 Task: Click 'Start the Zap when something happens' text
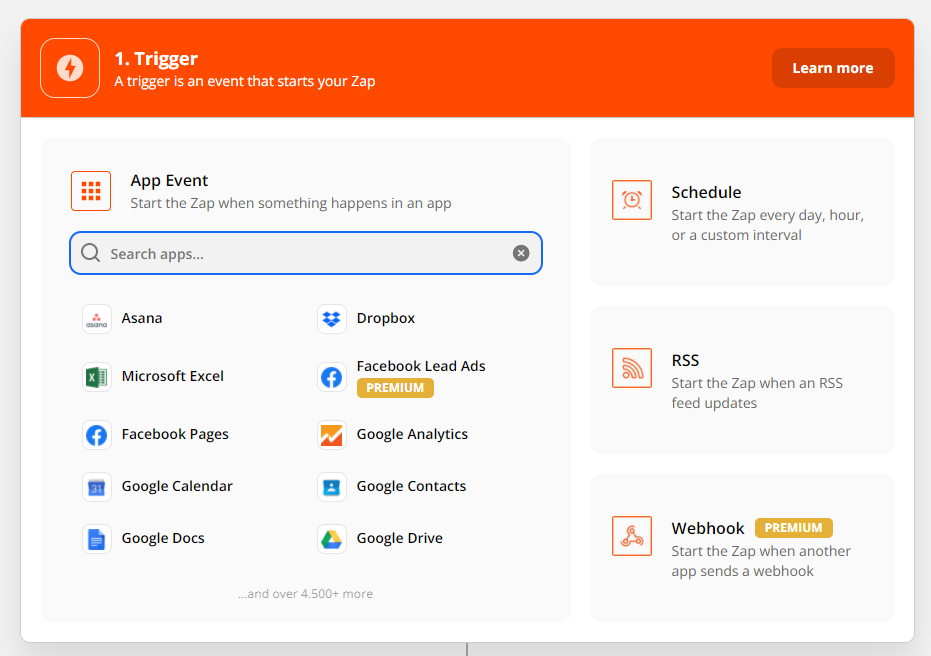point(291,203)
